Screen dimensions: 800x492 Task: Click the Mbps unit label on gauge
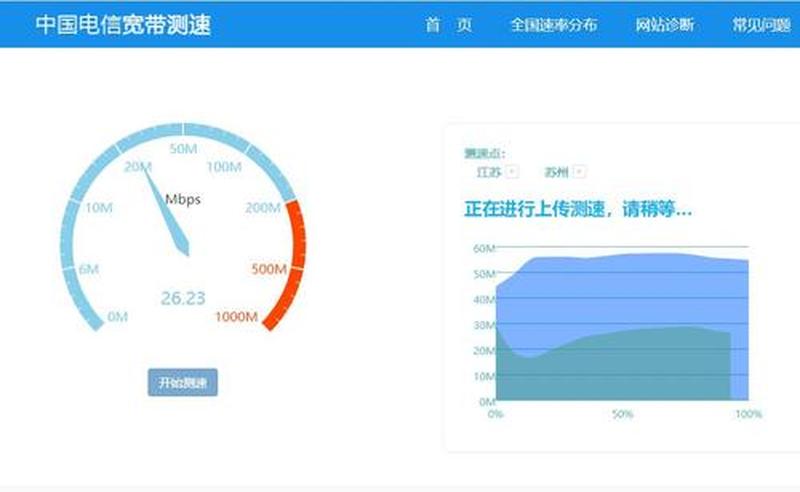point(183,199)
